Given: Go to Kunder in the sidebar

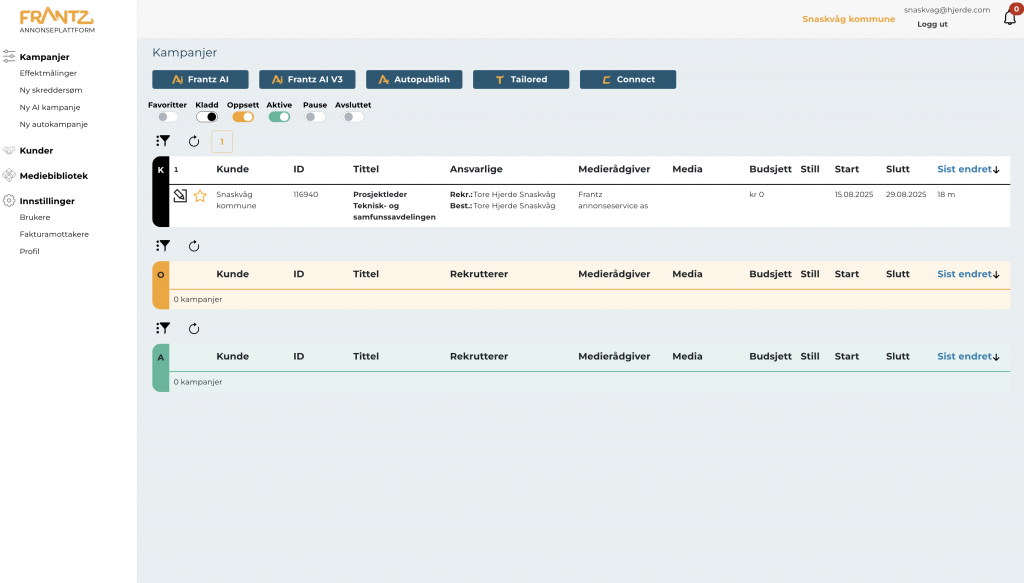Looking at the screenshot, I should (x=36, y=150).
